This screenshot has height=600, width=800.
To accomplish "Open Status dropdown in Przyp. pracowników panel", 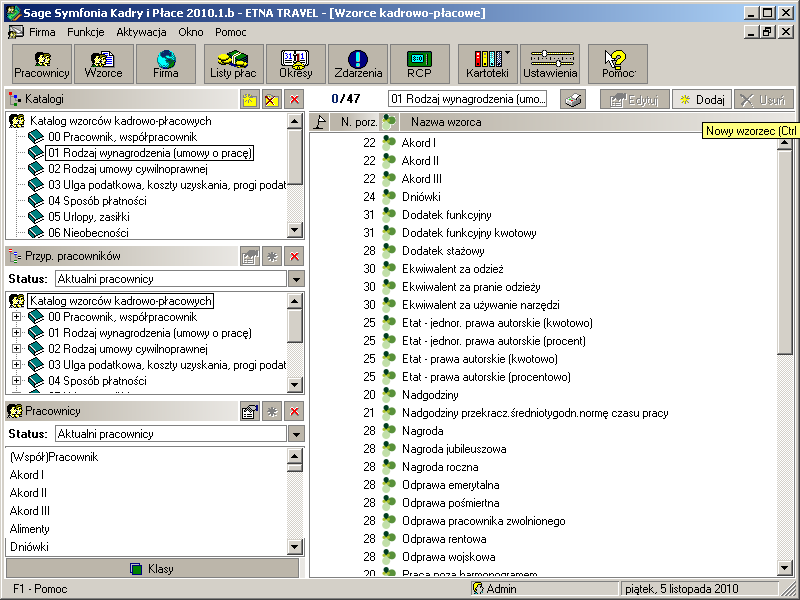I will [296, 279].
